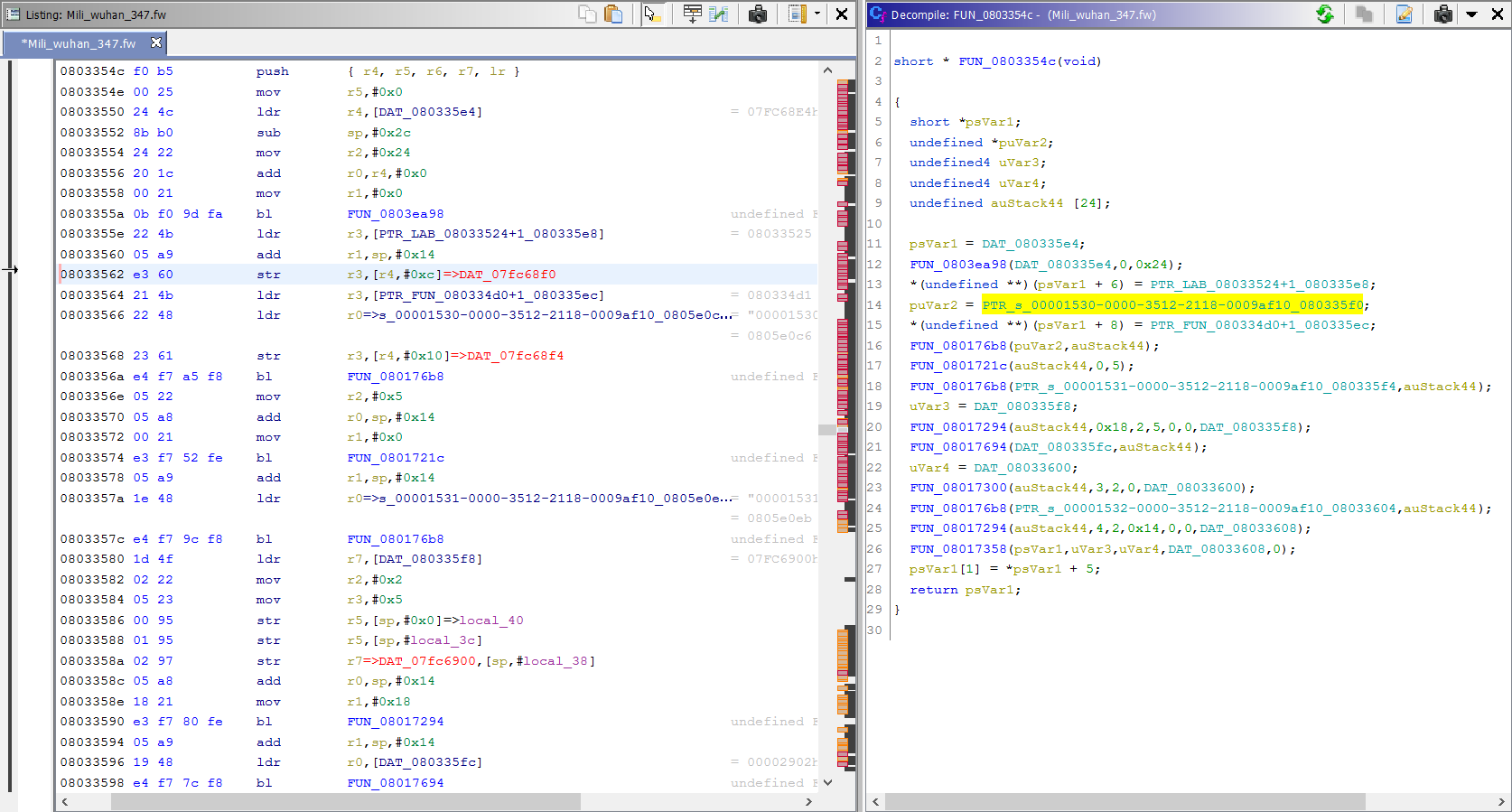Click PTR_FUN_080334d0+1_080335ec operand in listing
The width and height of the screenshot is (1512, 812).
tap(489, 295)
